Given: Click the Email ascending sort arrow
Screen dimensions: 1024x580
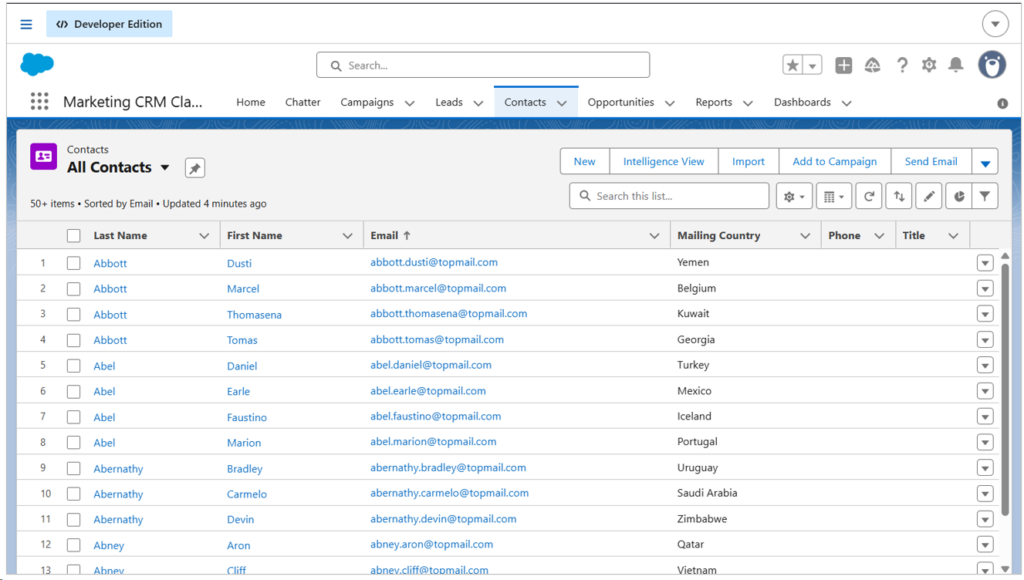Looking at the screenshot, I should [x=407, y=235].
